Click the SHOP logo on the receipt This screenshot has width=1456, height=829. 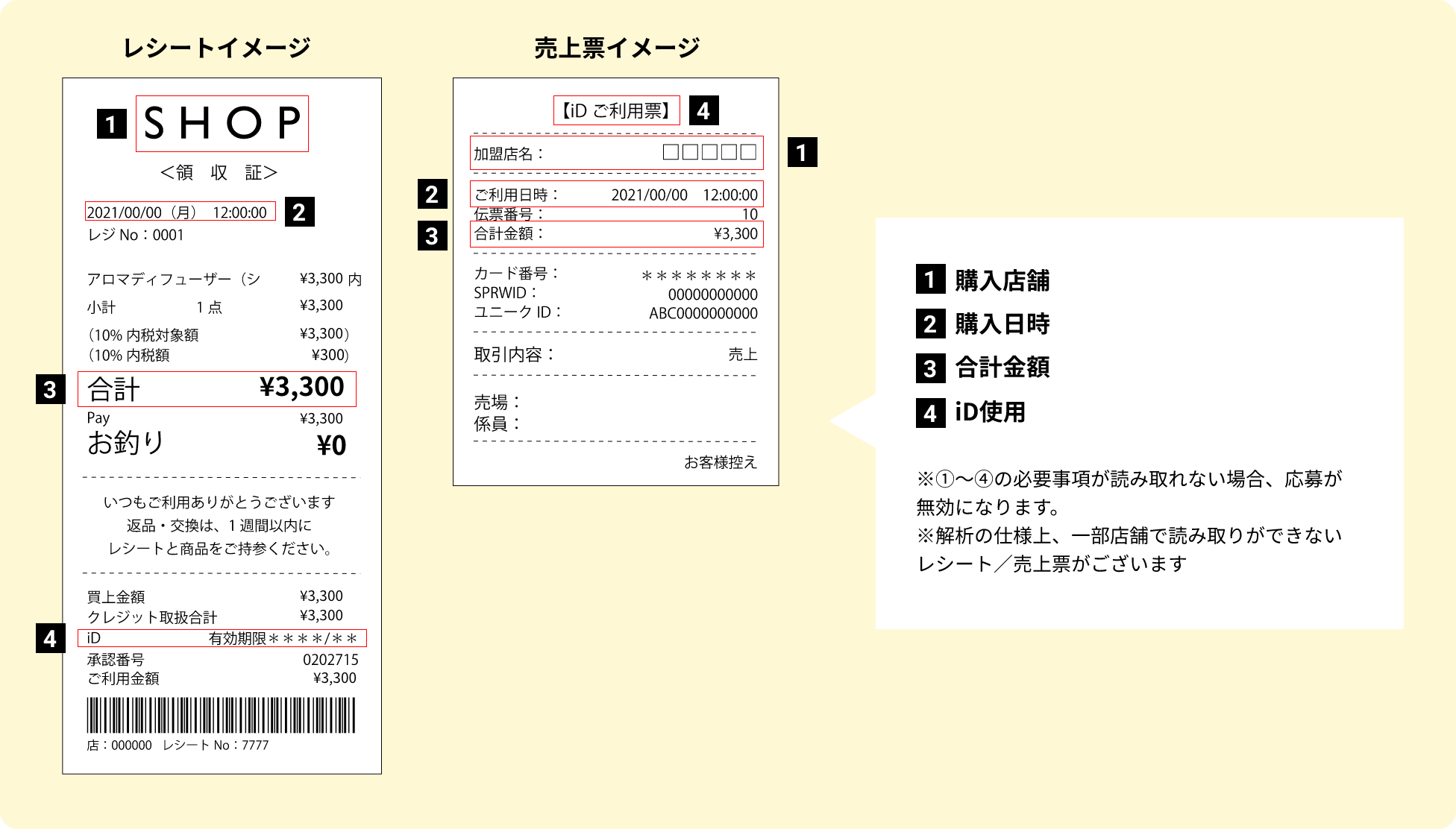pyautogui.click(x=222, y=123)
